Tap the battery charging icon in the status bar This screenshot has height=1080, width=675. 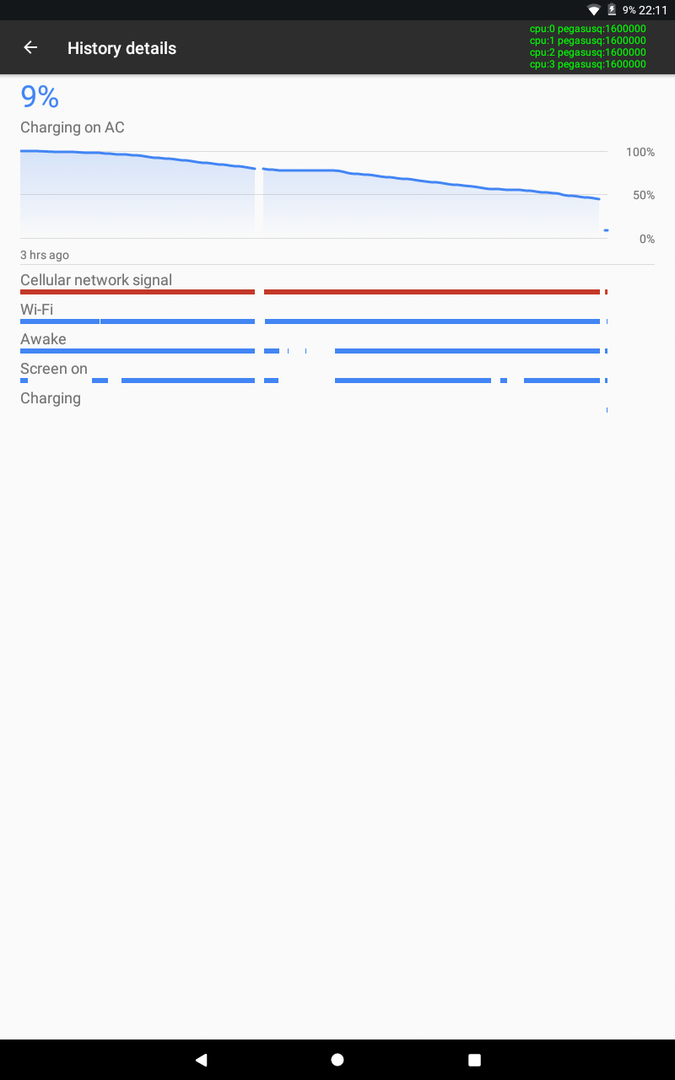pos(611,10)
